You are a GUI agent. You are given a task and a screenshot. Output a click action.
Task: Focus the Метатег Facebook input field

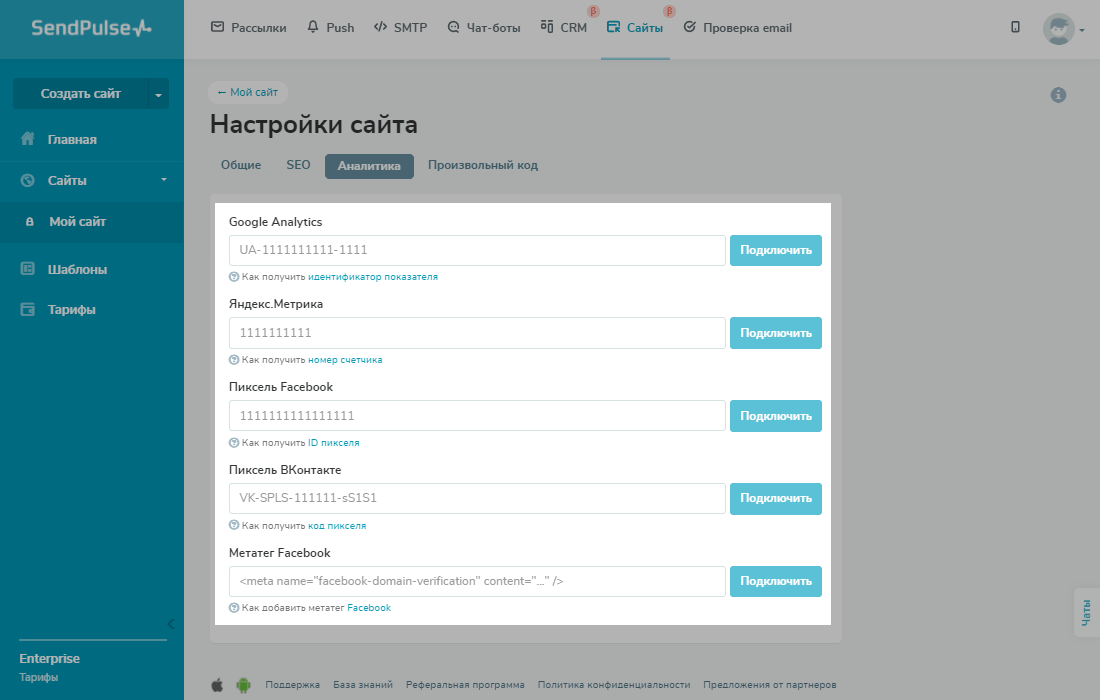click(477, 581)
